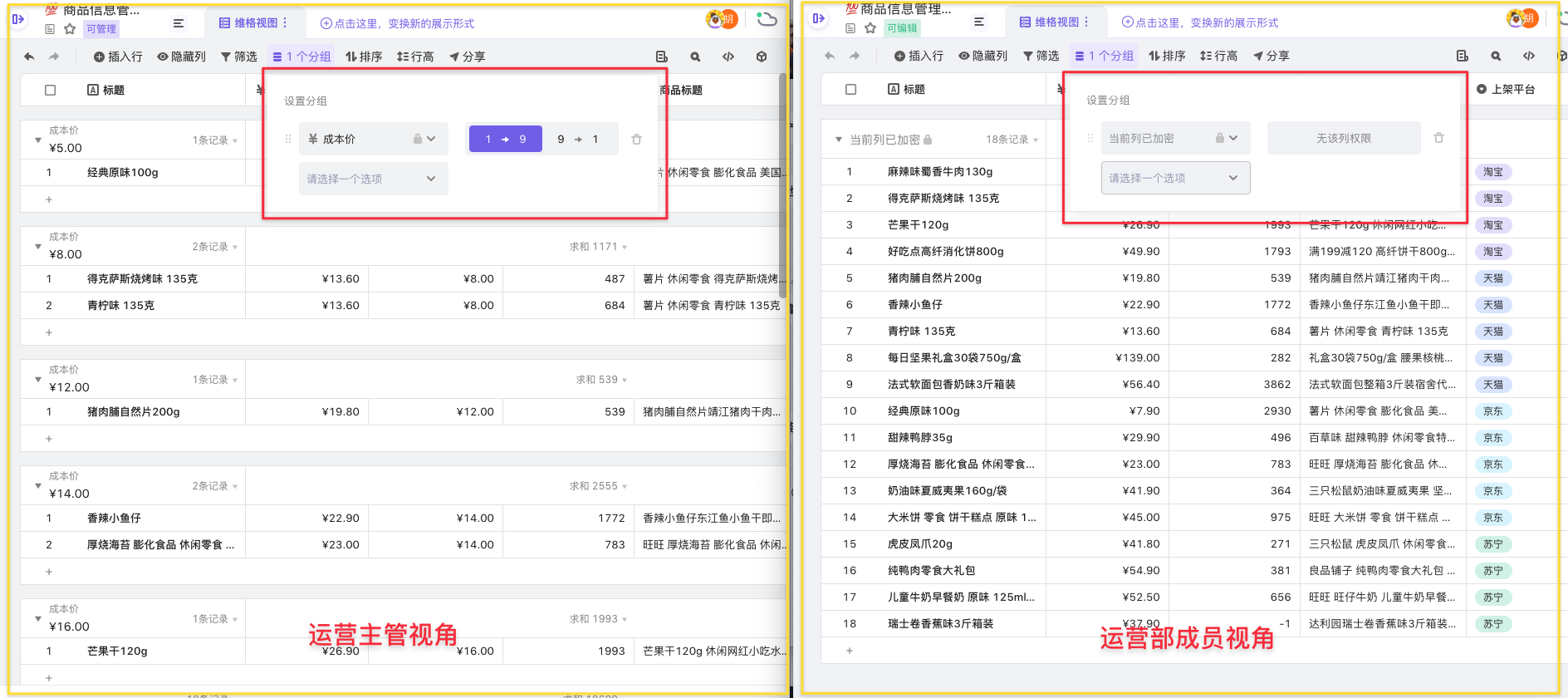This screenshot has height=698, width=1568.
Task: Click 插入行 in the 可编辑 view toolbar
Action: (x=919, y=56)
